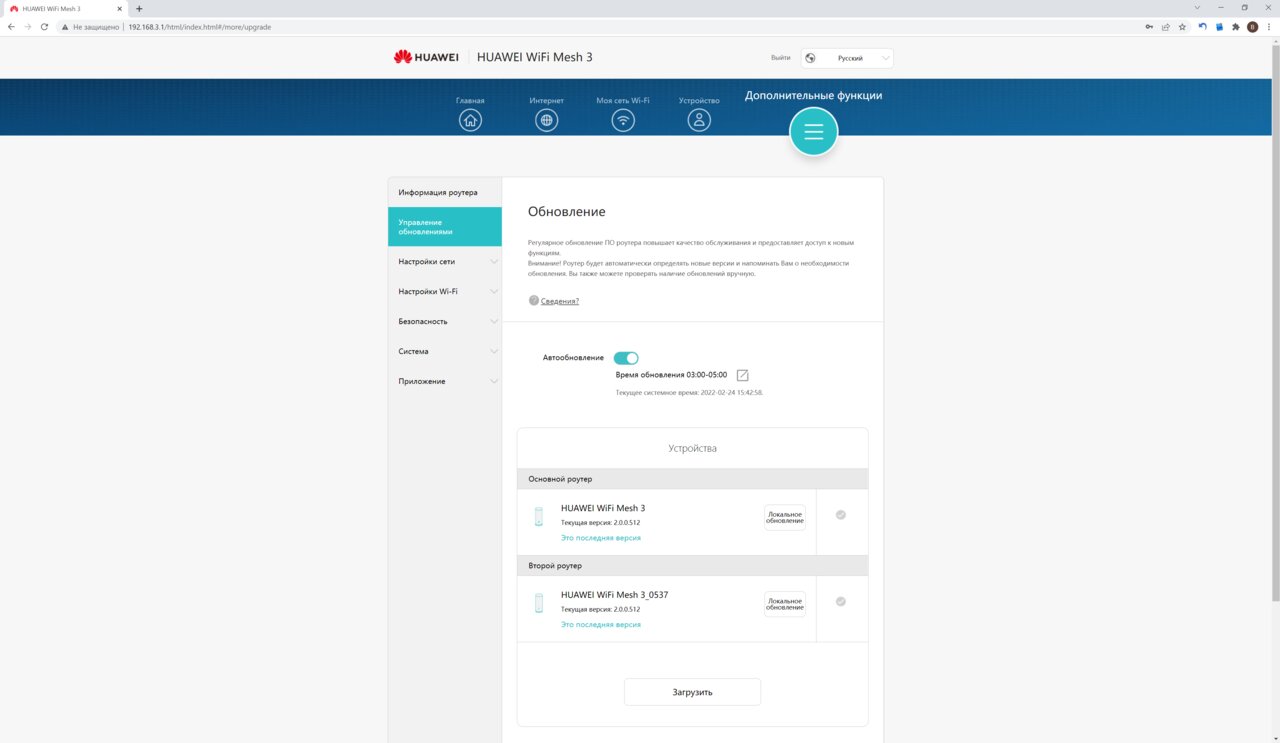Image resolution: width=1280 pixels, height=743 pixels.
Task: Click the Время обновления 03:00-05:00 text
Action: point(671,374)
